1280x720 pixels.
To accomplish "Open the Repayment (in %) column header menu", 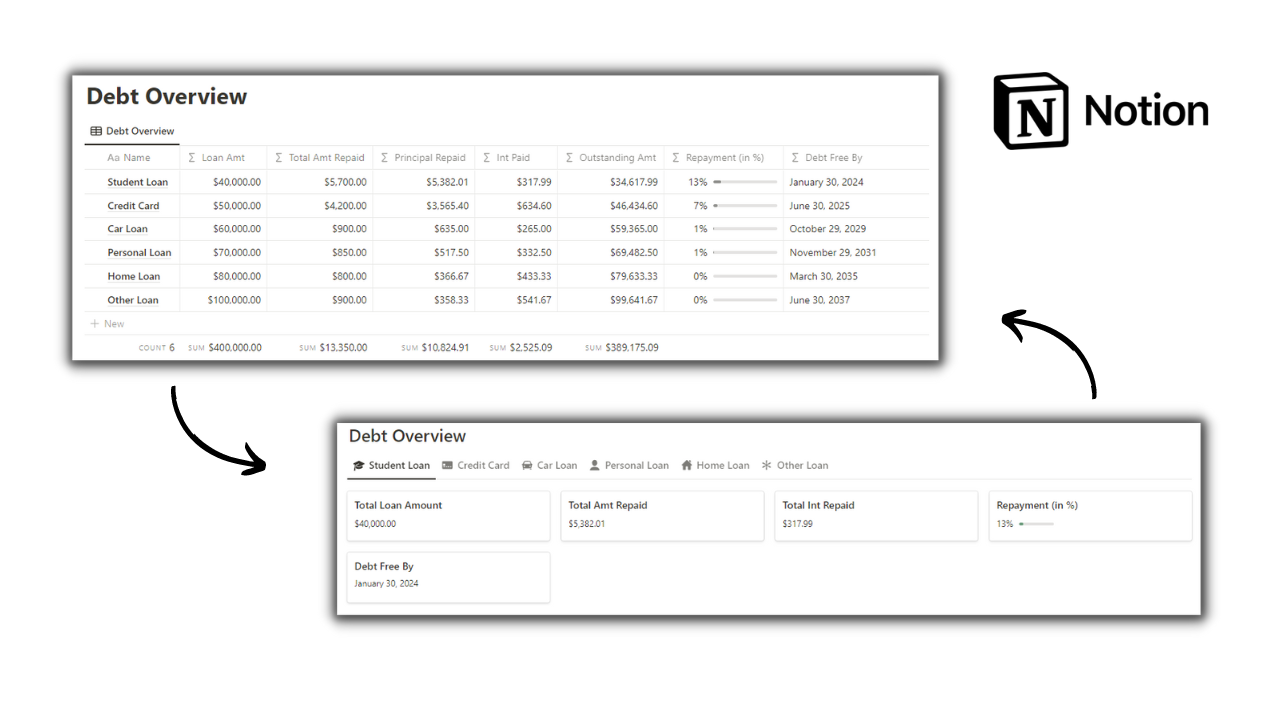I will coord(724,158).
